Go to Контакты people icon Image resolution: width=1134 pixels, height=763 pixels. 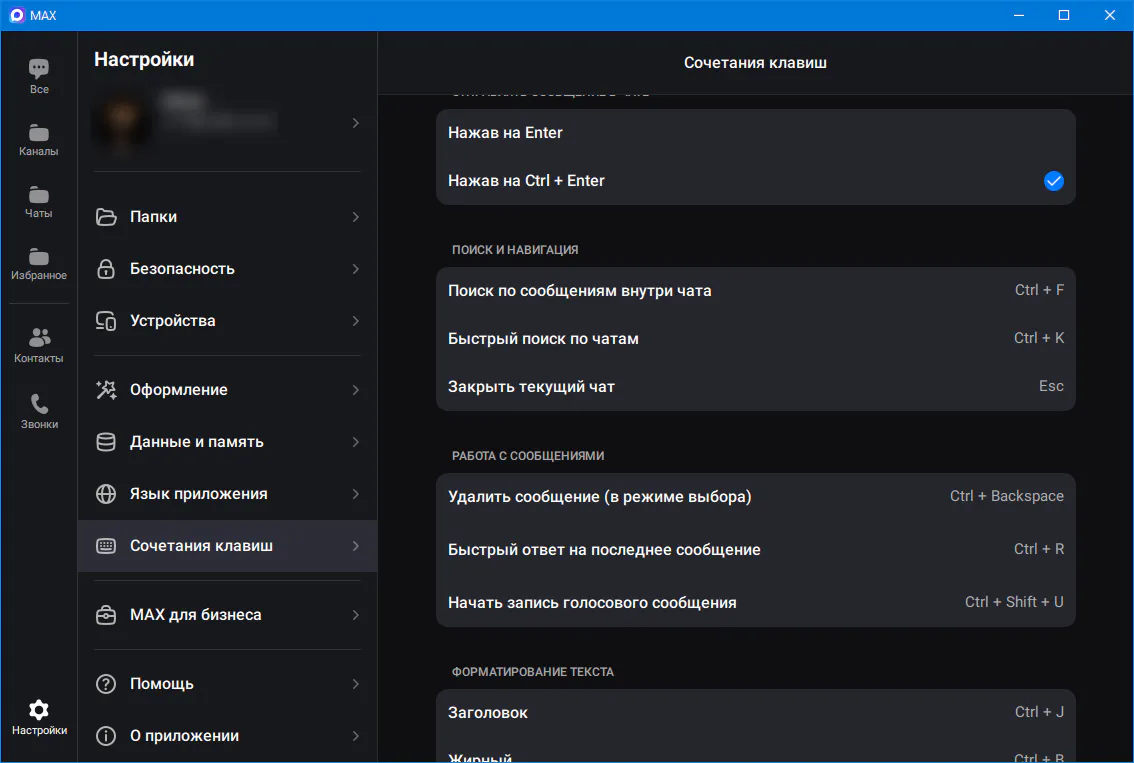(39, 337)
